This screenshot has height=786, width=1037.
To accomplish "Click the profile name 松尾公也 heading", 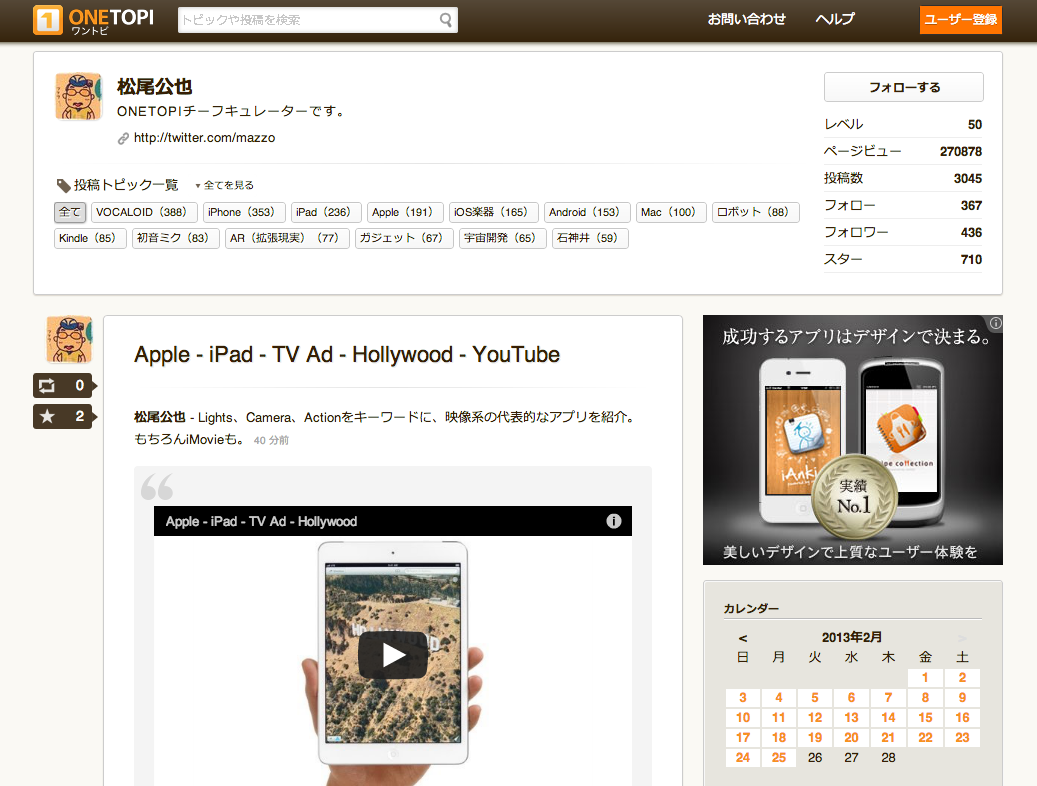I will (155, 87).
